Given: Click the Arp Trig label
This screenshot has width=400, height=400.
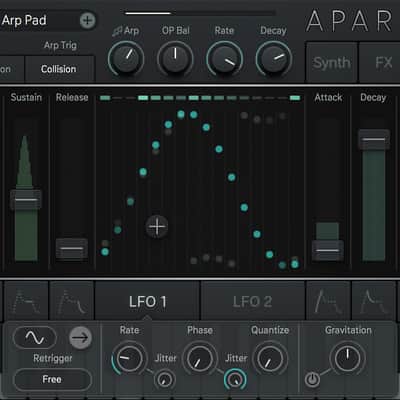Looking at the screenshot, I should (x=60, y=45).
